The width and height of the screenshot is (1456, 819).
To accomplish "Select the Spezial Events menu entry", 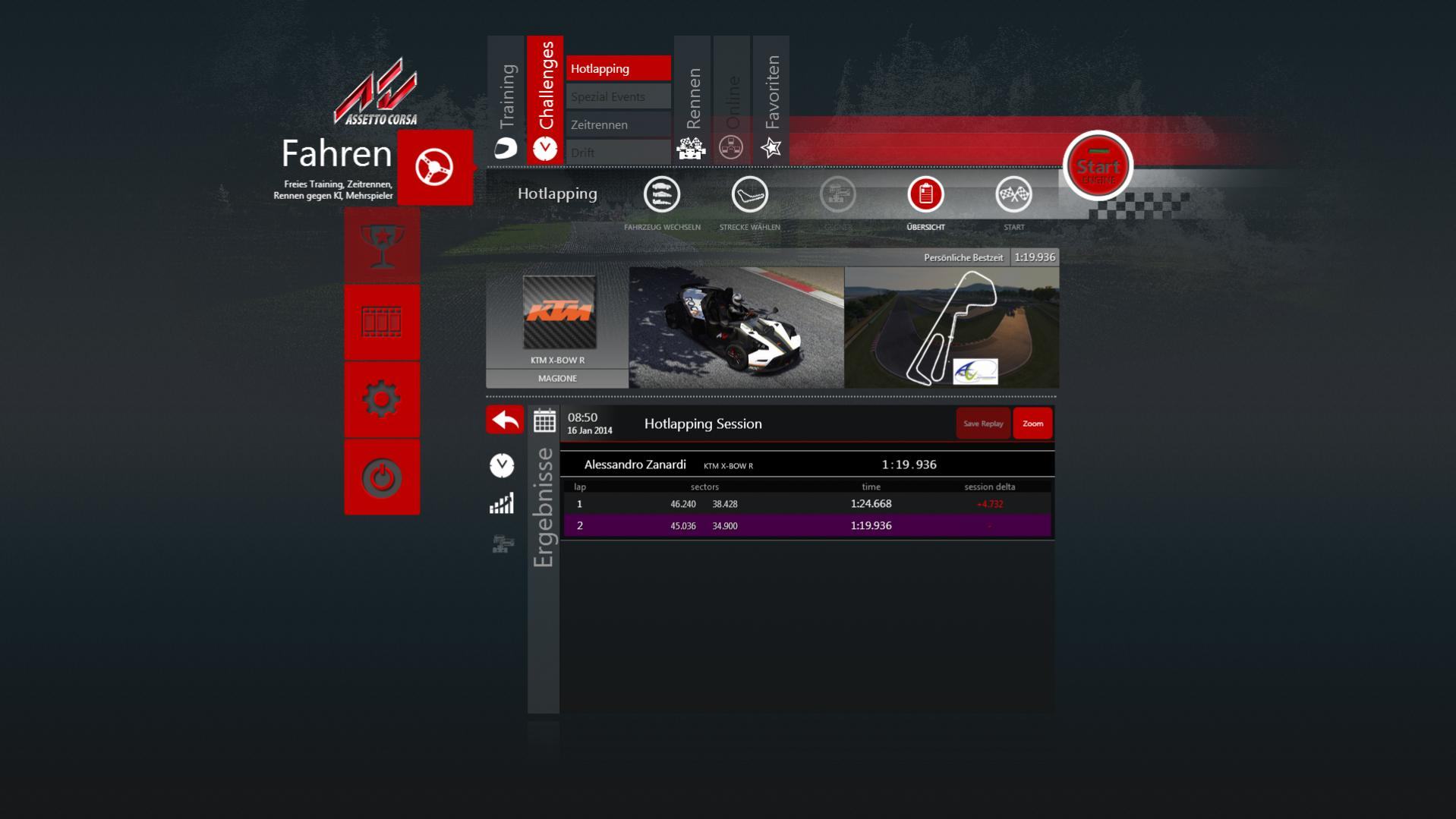I will [x=619, y=96].
